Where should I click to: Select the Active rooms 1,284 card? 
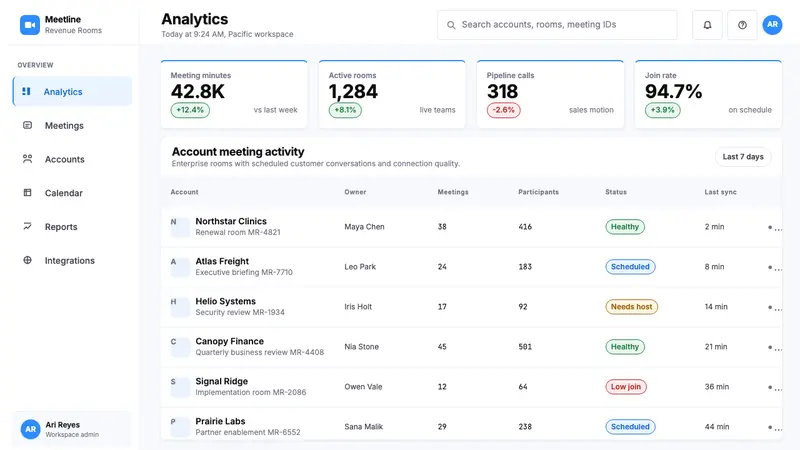pyautogui.click(x=392, y=94)
